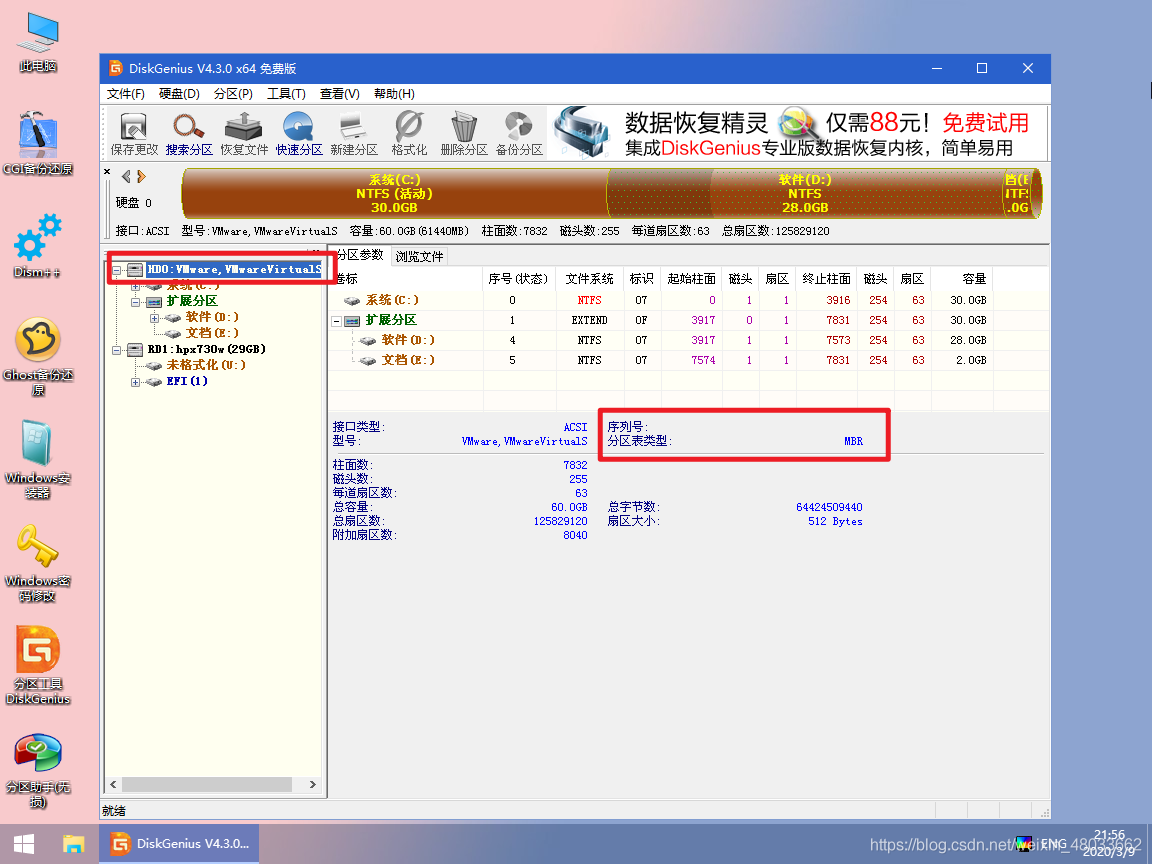Collapse the RD1:hpx730w tree node
1152x864 pixels.
pyautogui.click(x=116, y=350)
